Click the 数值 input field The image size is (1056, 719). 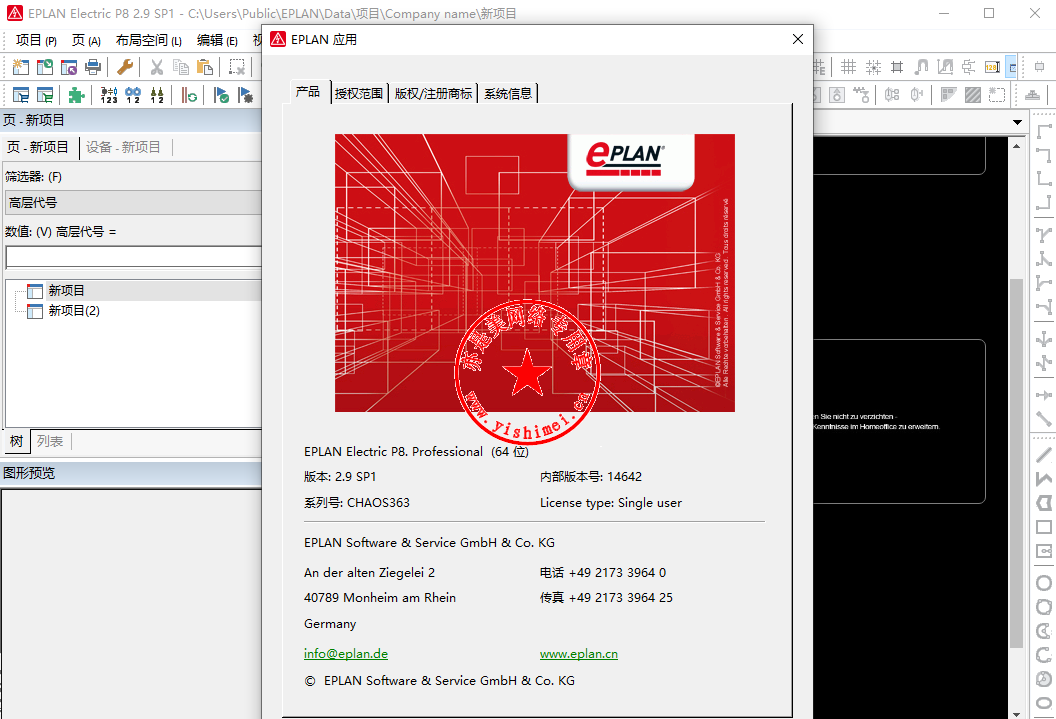[x=133, y=256]
